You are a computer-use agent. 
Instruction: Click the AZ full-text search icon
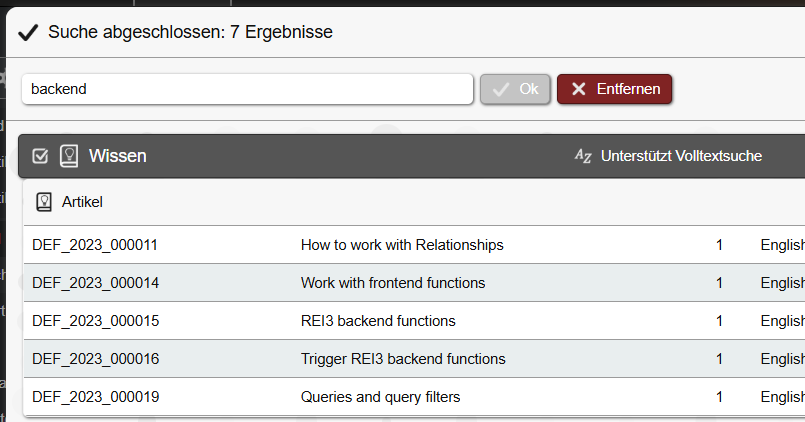pyautogui.click(x=583, y=156)
